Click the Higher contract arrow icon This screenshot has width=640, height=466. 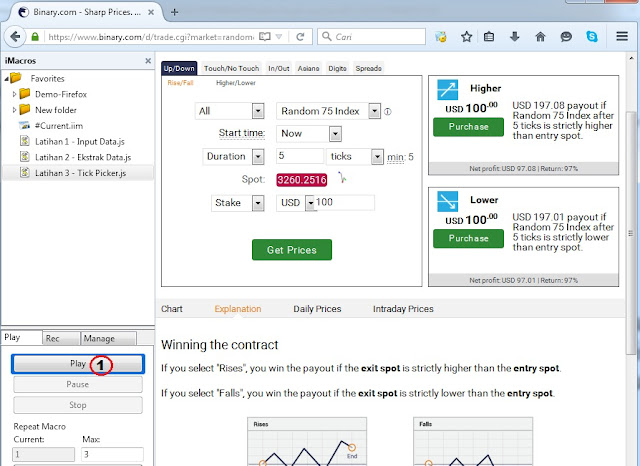(447, 89)
